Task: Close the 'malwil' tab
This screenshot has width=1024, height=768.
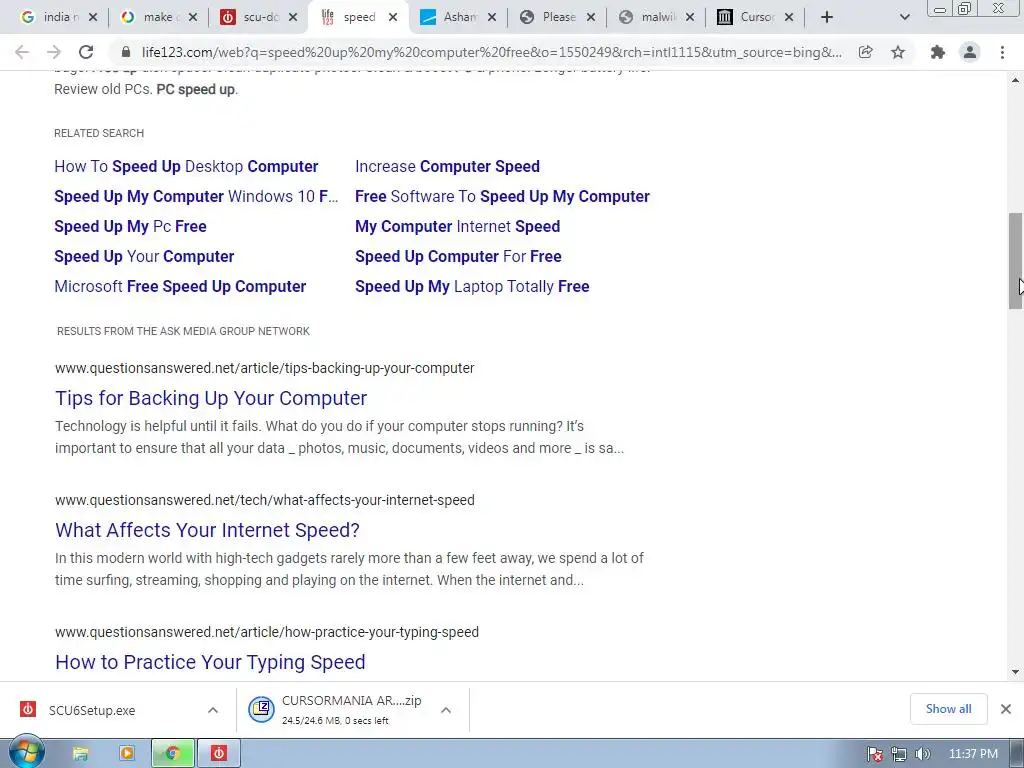Action: coord(690,17)
